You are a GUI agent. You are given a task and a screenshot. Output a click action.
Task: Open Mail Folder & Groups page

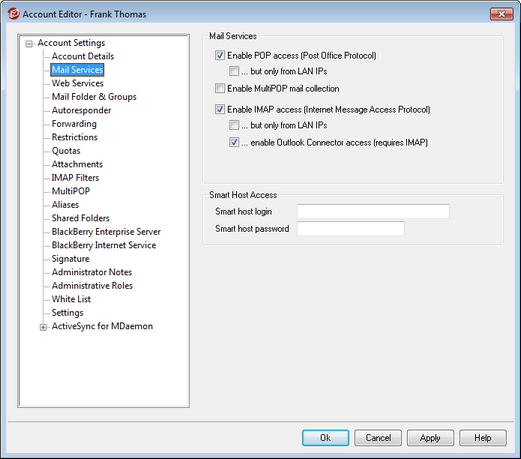[94, 97]
